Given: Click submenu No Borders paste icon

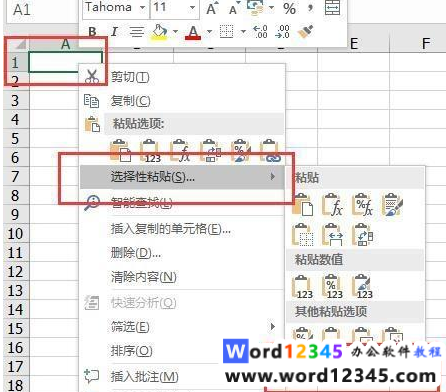Looking at the screenshot, I should click(x=302, y=235).
